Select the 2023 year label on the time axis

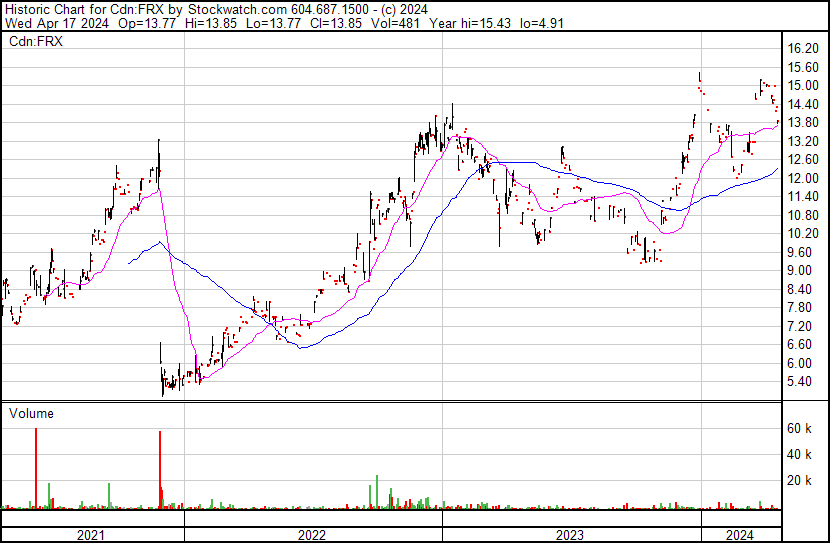(x=570, y=535)
